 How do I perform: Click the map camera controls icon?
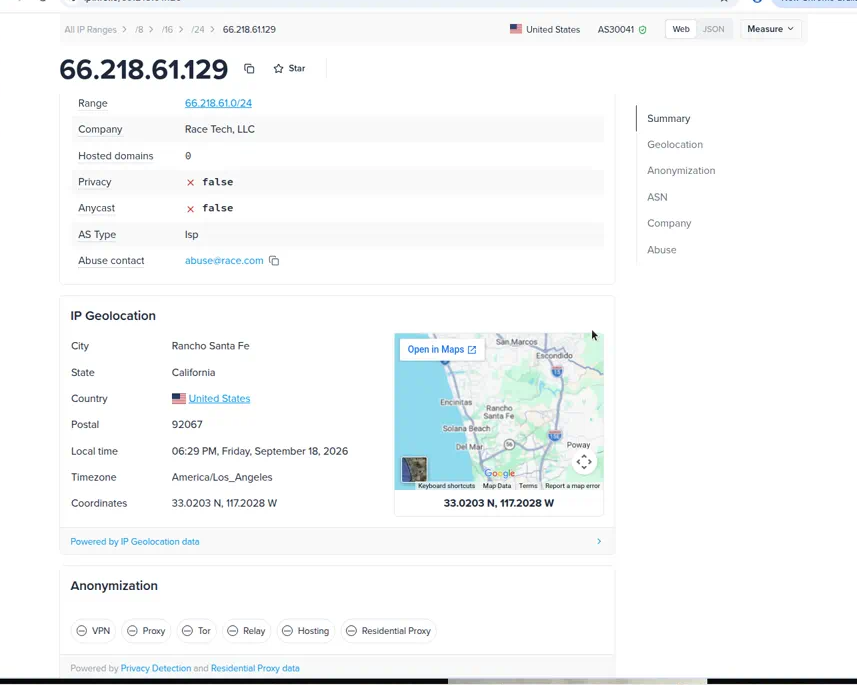(x=584, y=462)
